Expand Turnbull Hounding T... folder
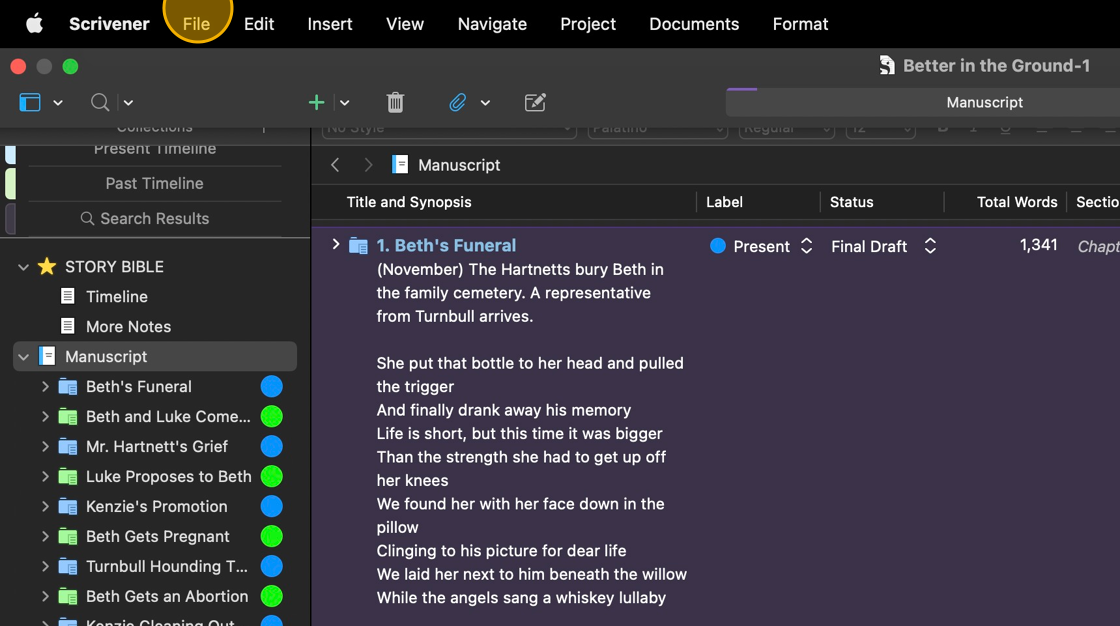This screenshot has height=626, width=1120. 45,567
